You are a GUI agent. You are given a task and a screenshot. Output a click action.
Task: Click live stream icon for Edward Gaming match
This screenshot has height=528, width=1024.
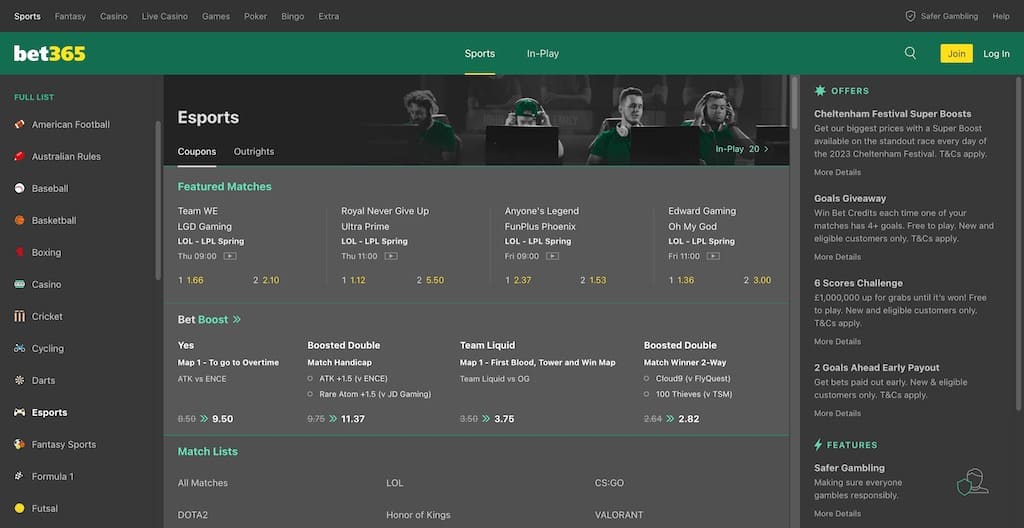(713, 256)
